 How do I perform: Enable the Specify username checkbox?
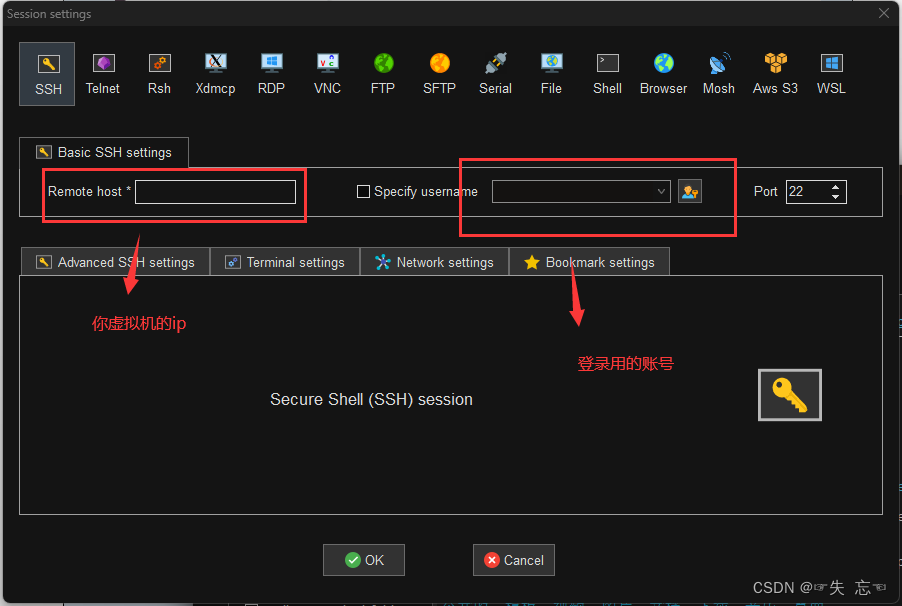point(363,191)
